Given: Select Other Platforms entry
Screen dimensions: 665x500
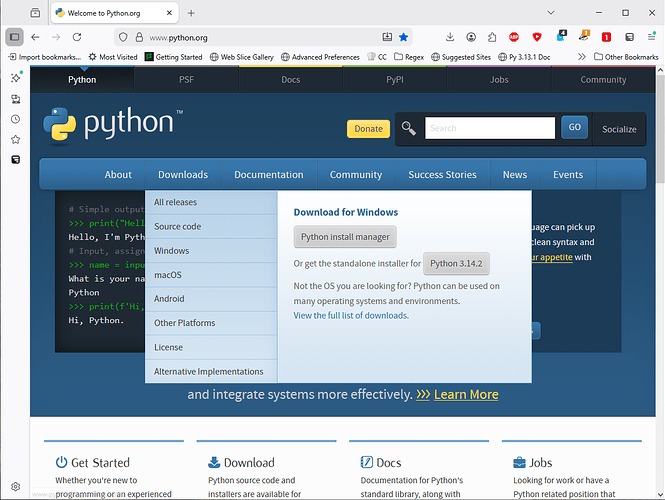Looking at the screenshot, I should (211, 323).
